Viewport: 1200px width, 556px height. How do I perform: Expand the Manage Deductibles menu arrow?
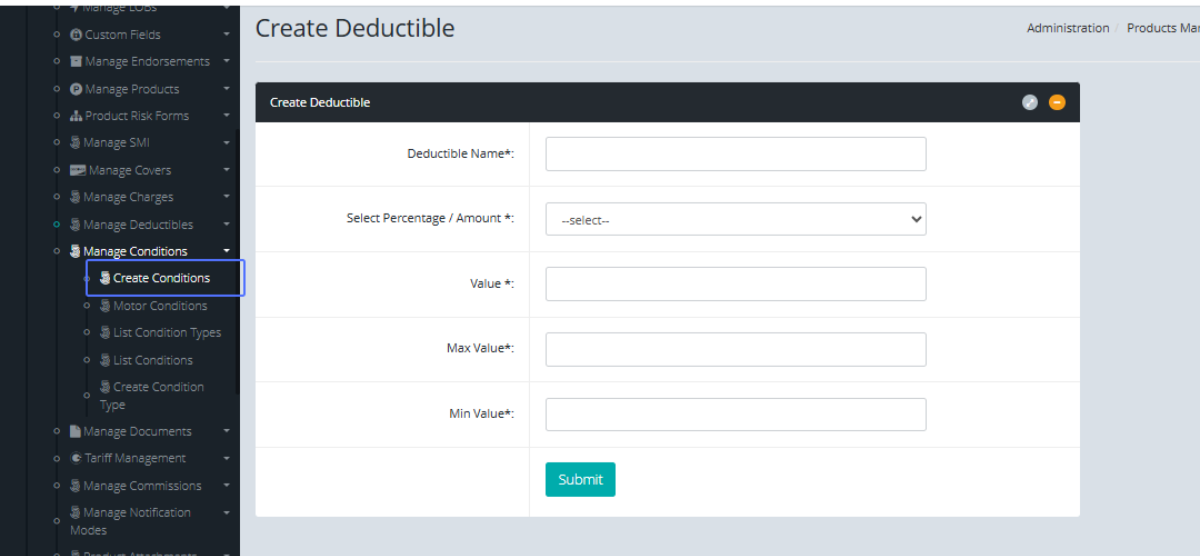227,225
